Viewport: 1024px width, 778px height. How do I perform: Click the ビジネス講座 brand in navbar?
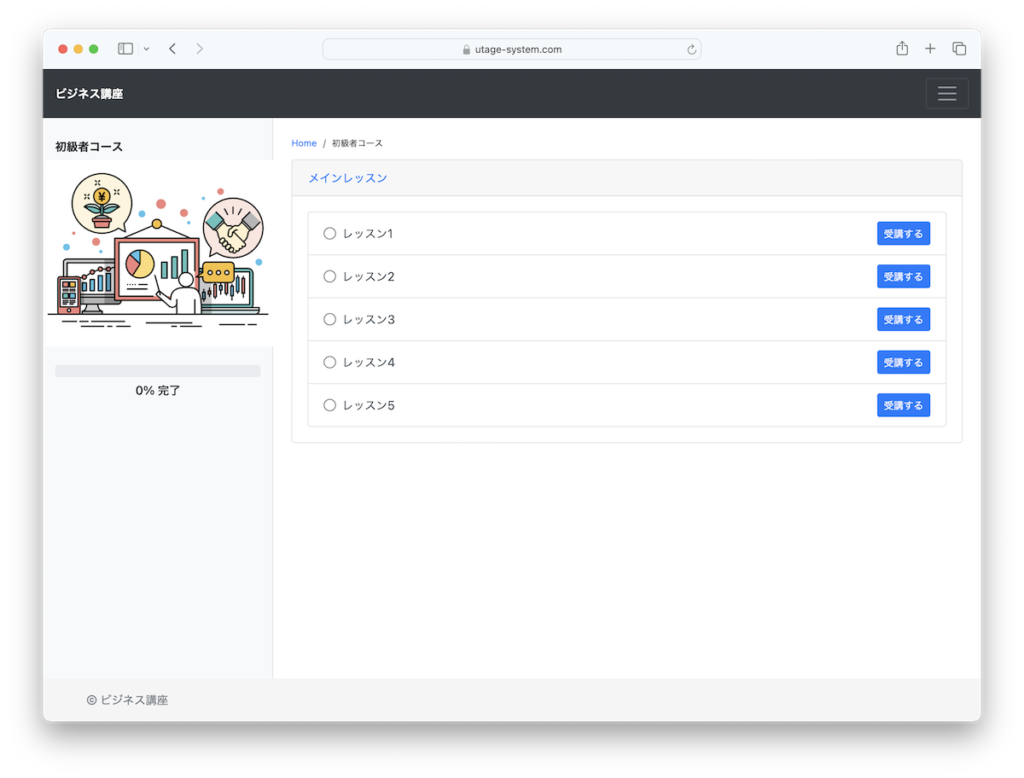click(90, 94)
